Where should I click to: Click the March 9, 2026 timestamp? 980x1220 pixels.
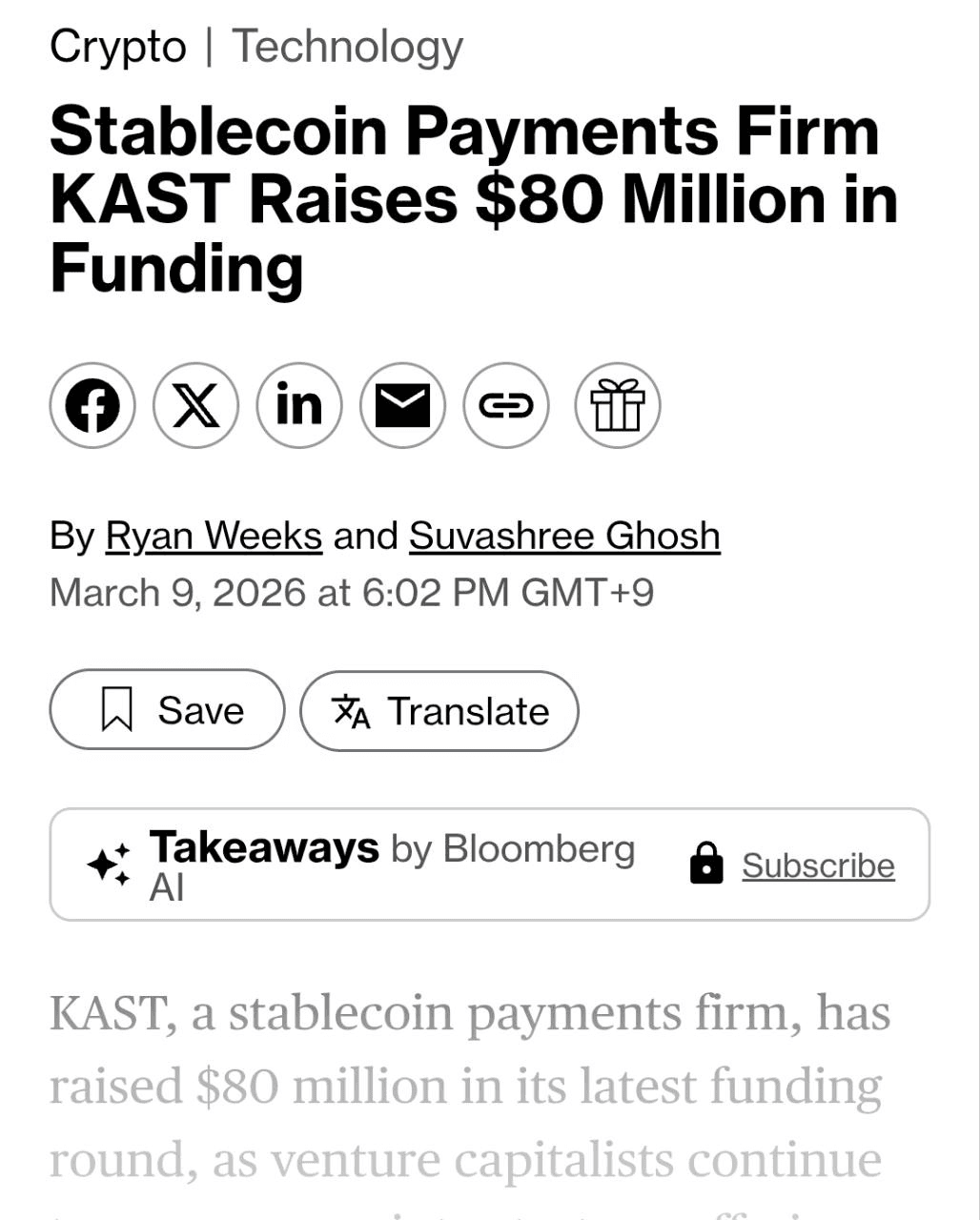point(352,592)
